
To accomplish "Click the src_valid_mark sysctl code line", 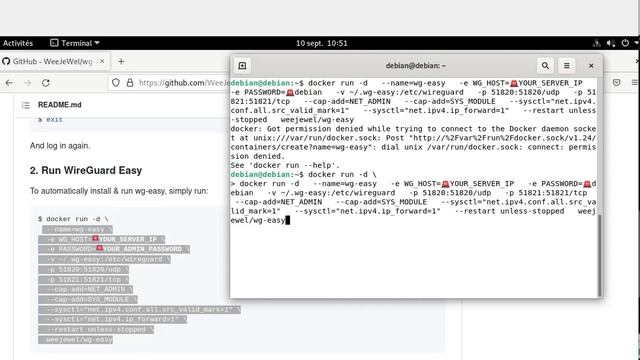I will tap(139, 309).
